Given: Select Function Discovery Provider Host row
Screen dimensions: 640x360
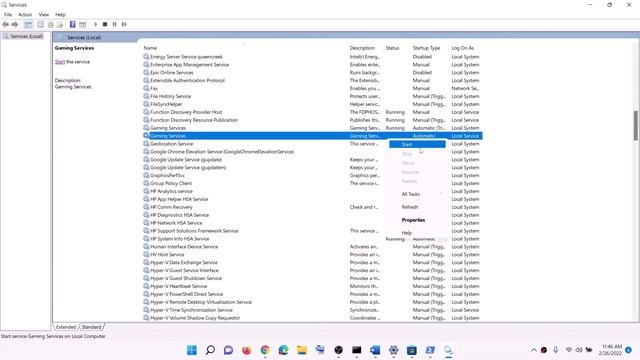Looking at the screenshot, I should pyautogui.click(x=312, y=112).
